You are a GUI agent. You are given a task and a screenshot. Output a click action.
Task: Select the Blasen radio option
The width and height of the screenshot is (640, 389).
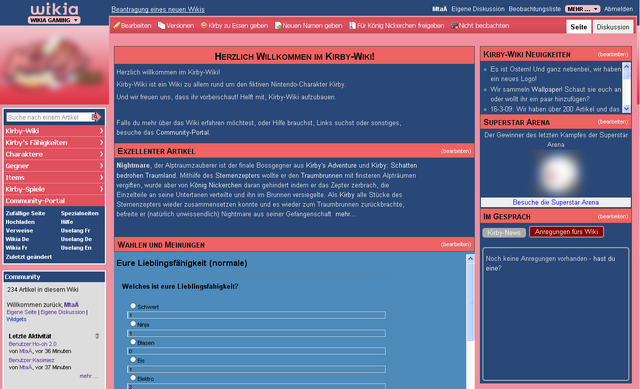pos(133,342)
